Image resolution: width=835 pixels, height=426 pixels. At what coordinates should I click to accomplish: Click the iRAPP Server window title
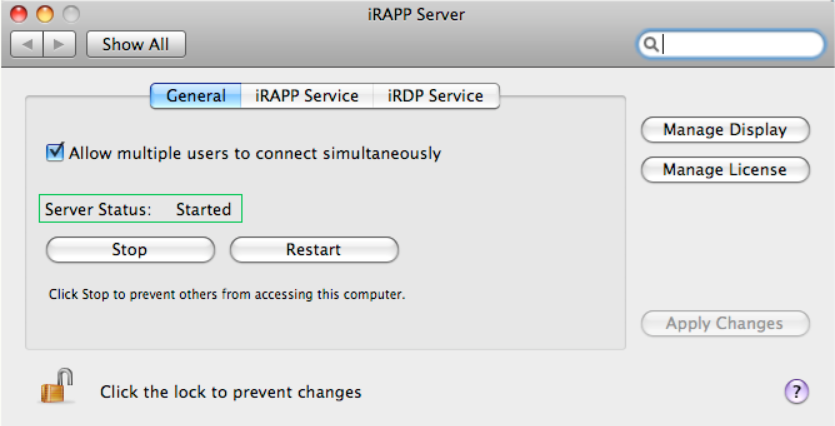tap(416, 14)
